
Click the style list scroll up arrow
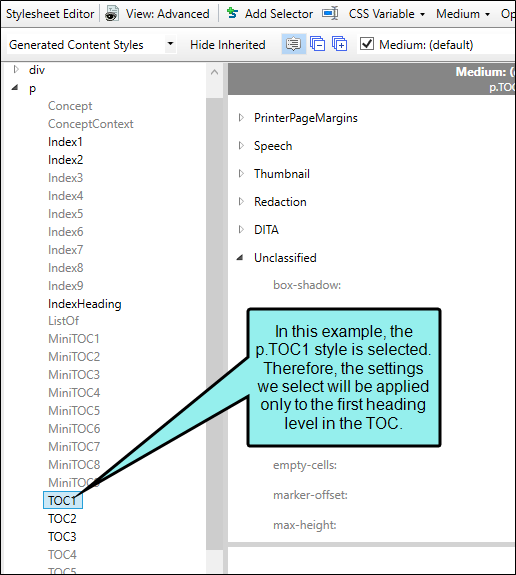pos(215,72)
